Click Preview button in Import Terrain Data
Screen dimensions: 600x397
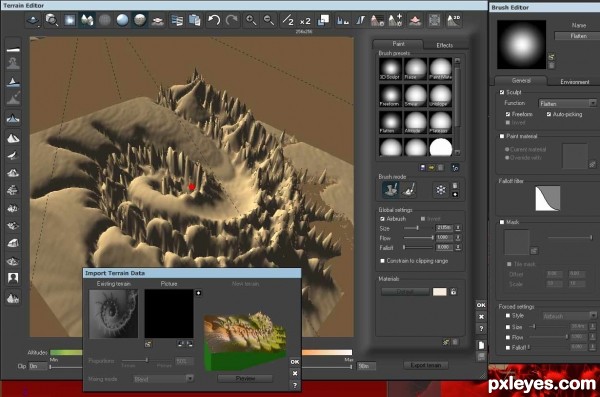tap(245, 378)
